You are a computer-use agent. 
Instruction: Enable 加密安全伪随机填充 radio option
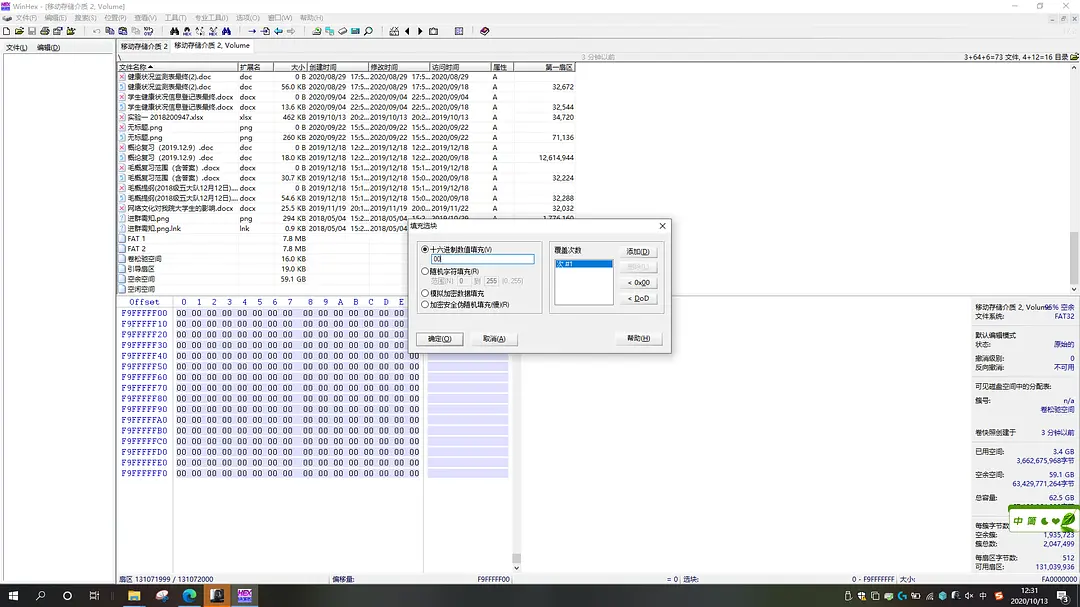point(426,305)
